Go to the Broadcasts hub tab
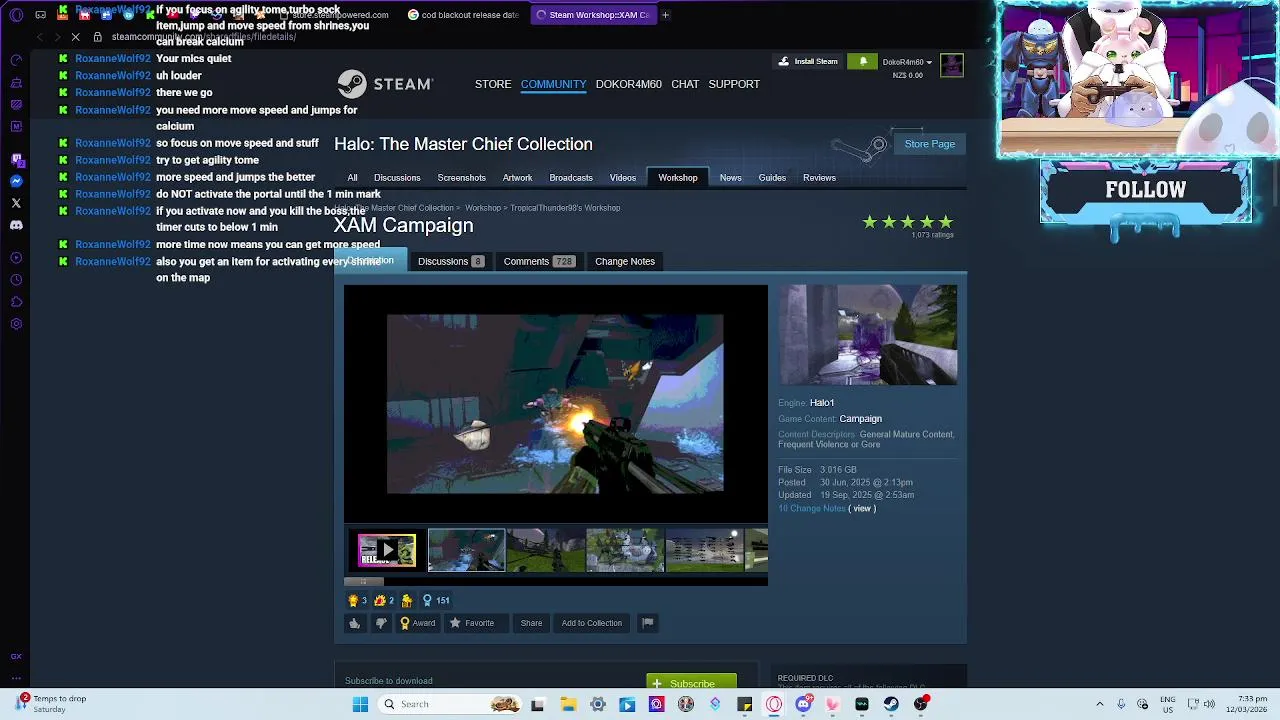 pyautogui.click(x=571, y=178)
